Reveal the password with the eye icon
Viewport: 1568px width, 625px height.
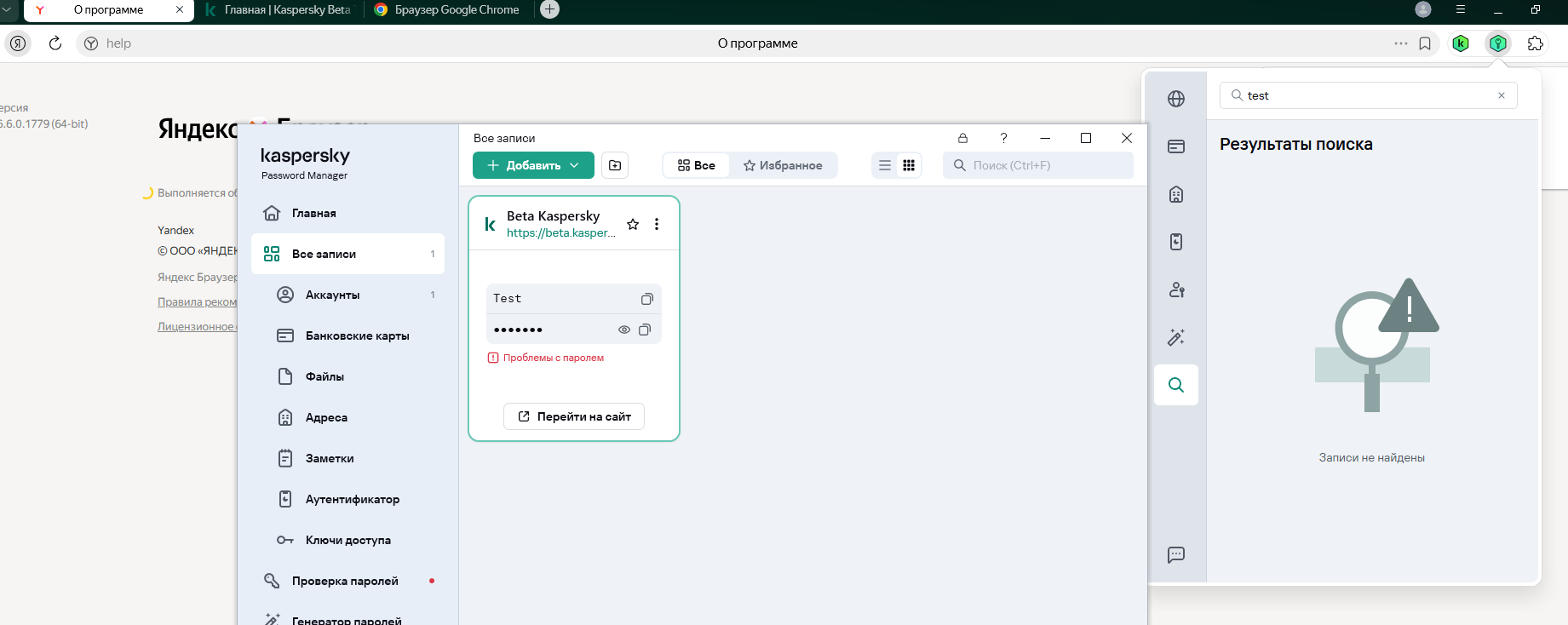pyautogui.click(x=624, y=330)
